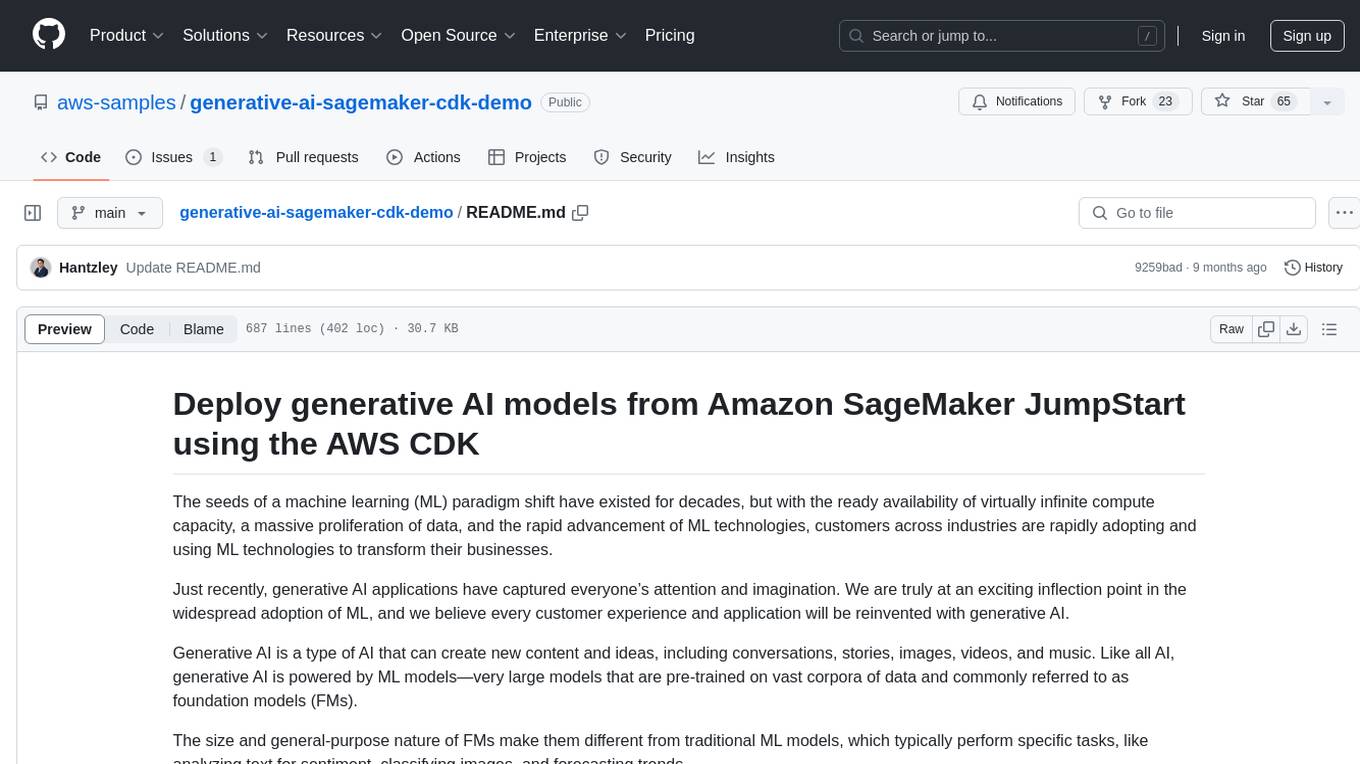Switch to the Issues tab
Viewport: 1360px width, 764px height.
(173, 157)
